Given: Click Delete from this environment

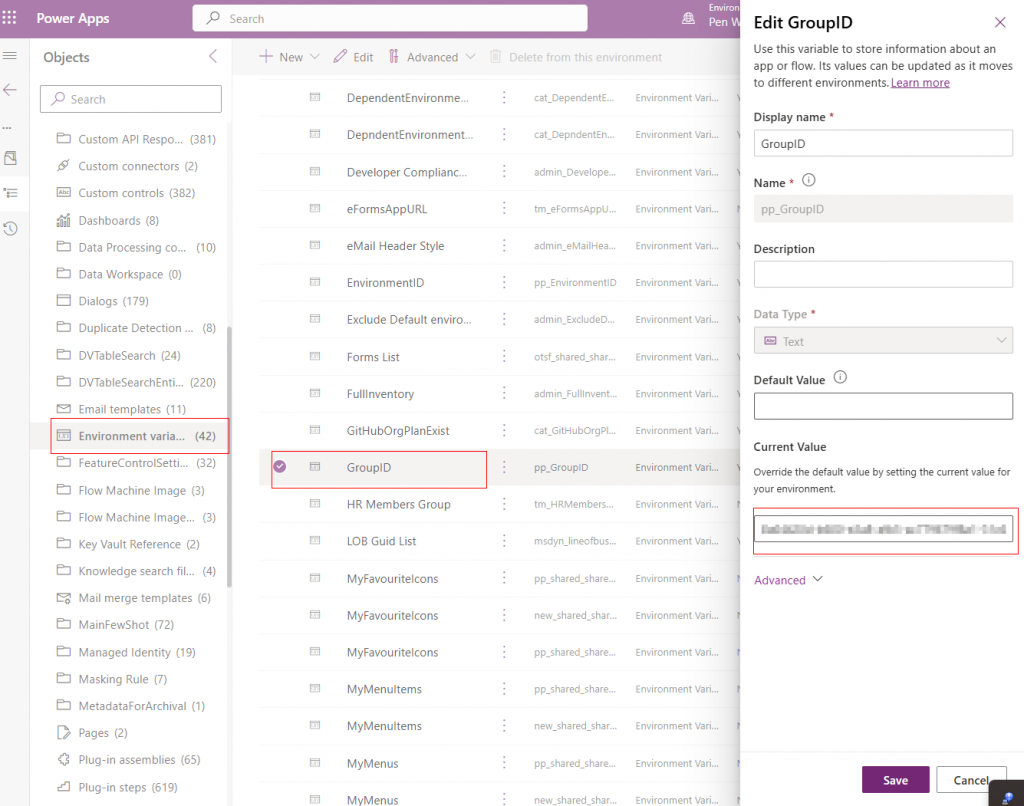Looking at the screenshot, I should point(576,57).
